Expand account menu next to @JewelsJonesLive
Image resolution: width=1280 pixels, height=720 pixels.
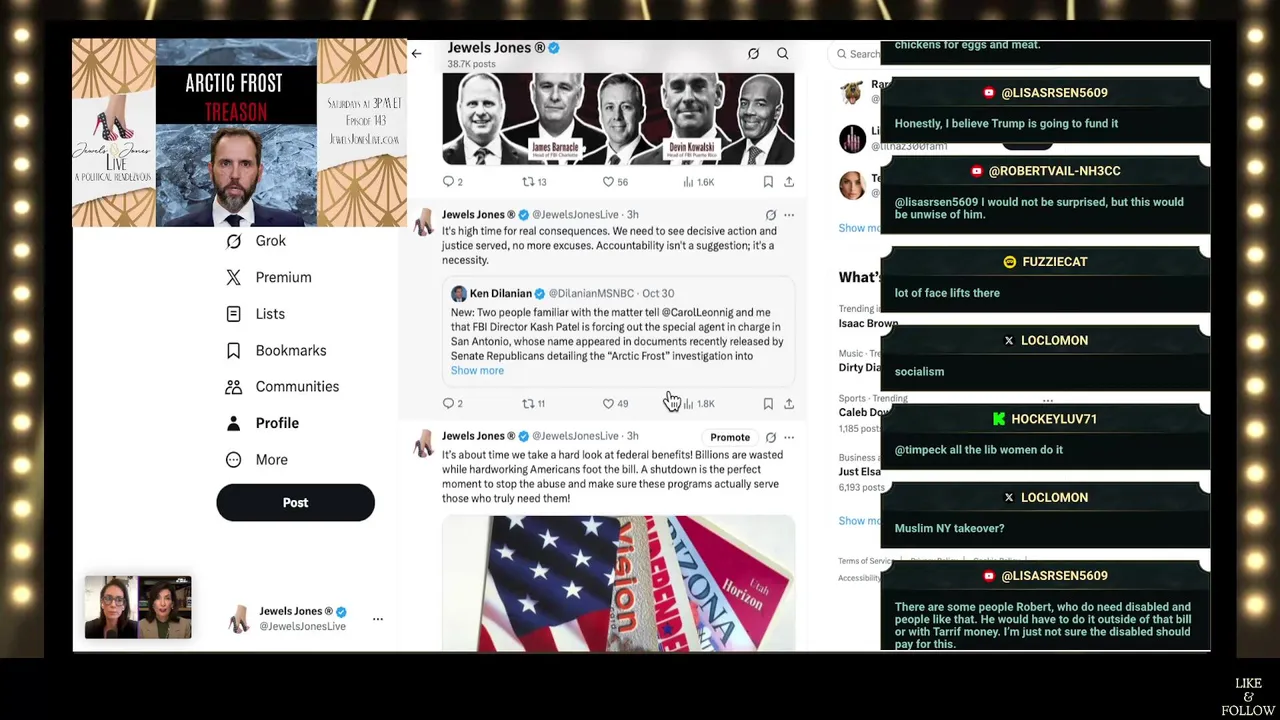tap(378, 619)
